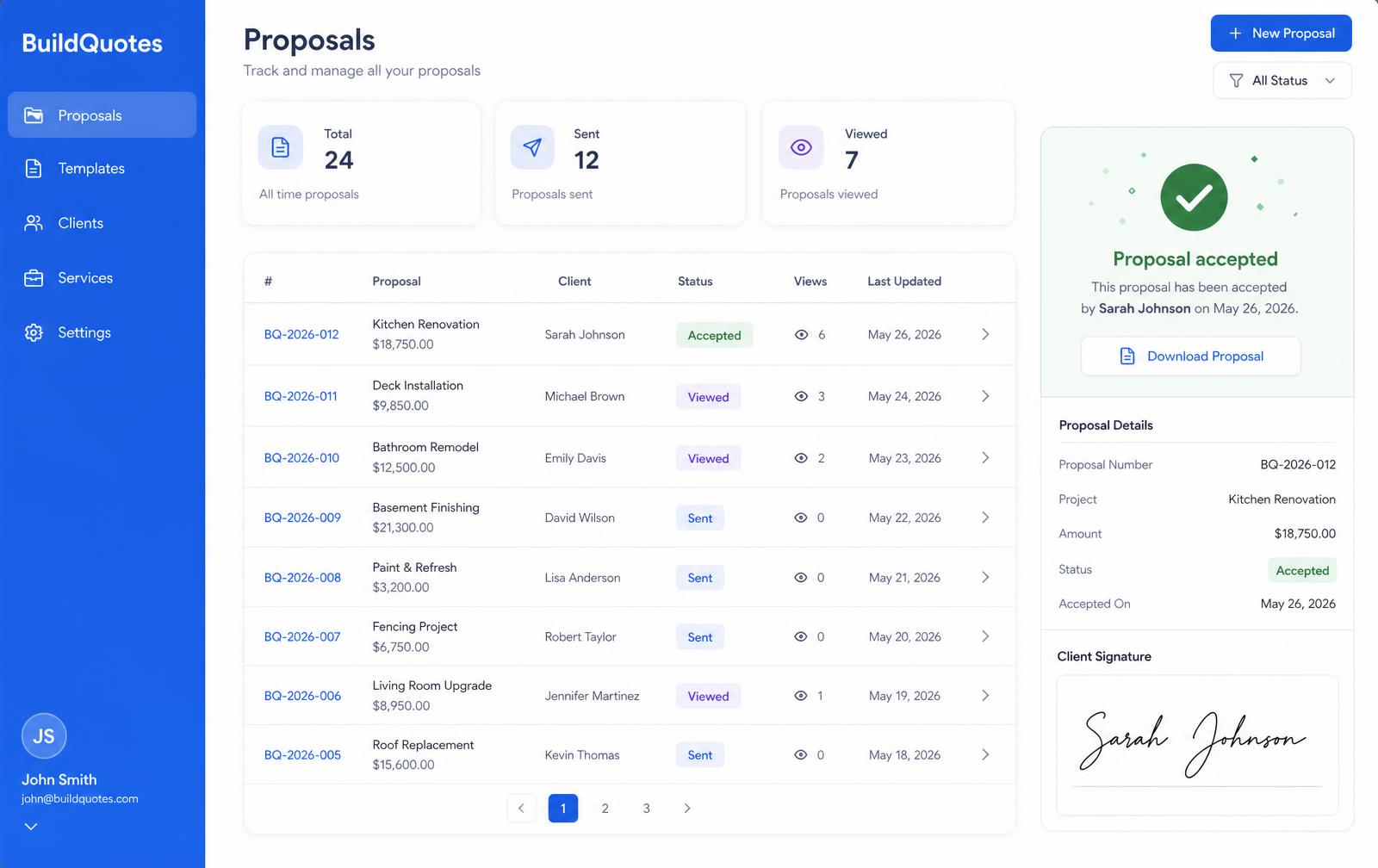Create a New Proposal
Image resolution: width=1378 pixels, height=868 pixels.
click(1281, 34)
